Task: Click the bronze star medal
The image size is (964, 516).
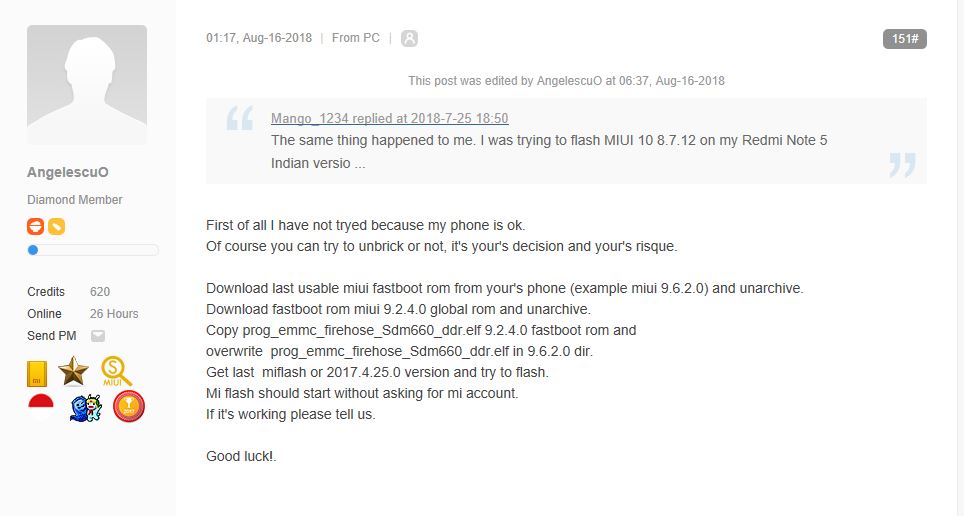Action: pos(73,372)
